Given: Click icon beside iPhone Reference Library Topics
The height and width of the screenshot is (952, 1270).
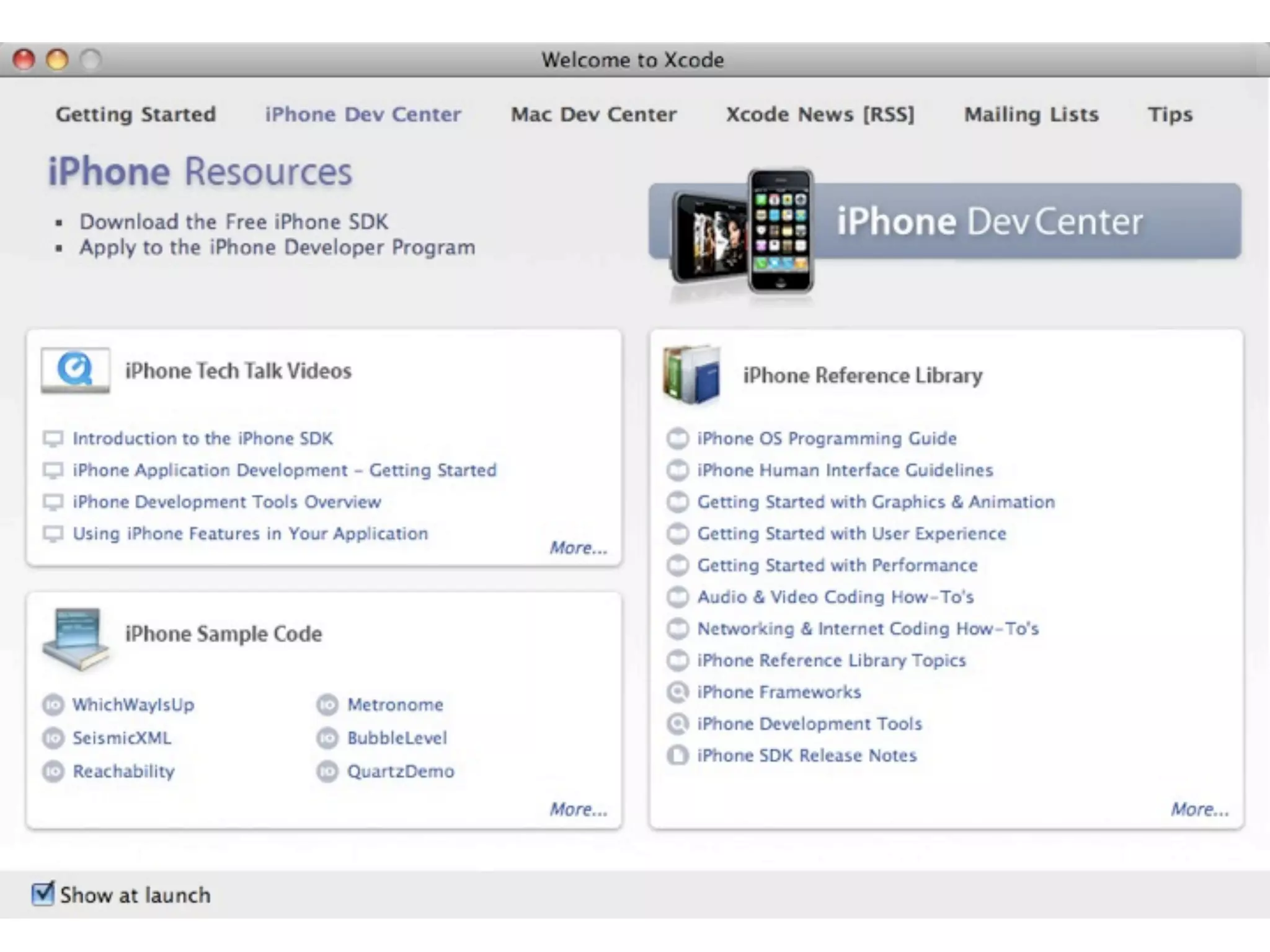Looking at the screenshot, I should coord(678,660).
